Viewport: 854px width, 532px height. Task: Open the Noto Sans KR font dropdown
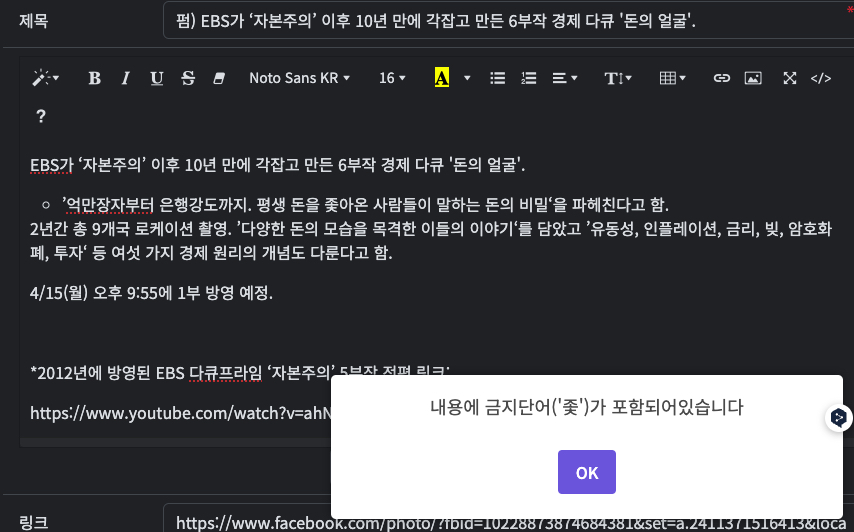coord(300,78)
